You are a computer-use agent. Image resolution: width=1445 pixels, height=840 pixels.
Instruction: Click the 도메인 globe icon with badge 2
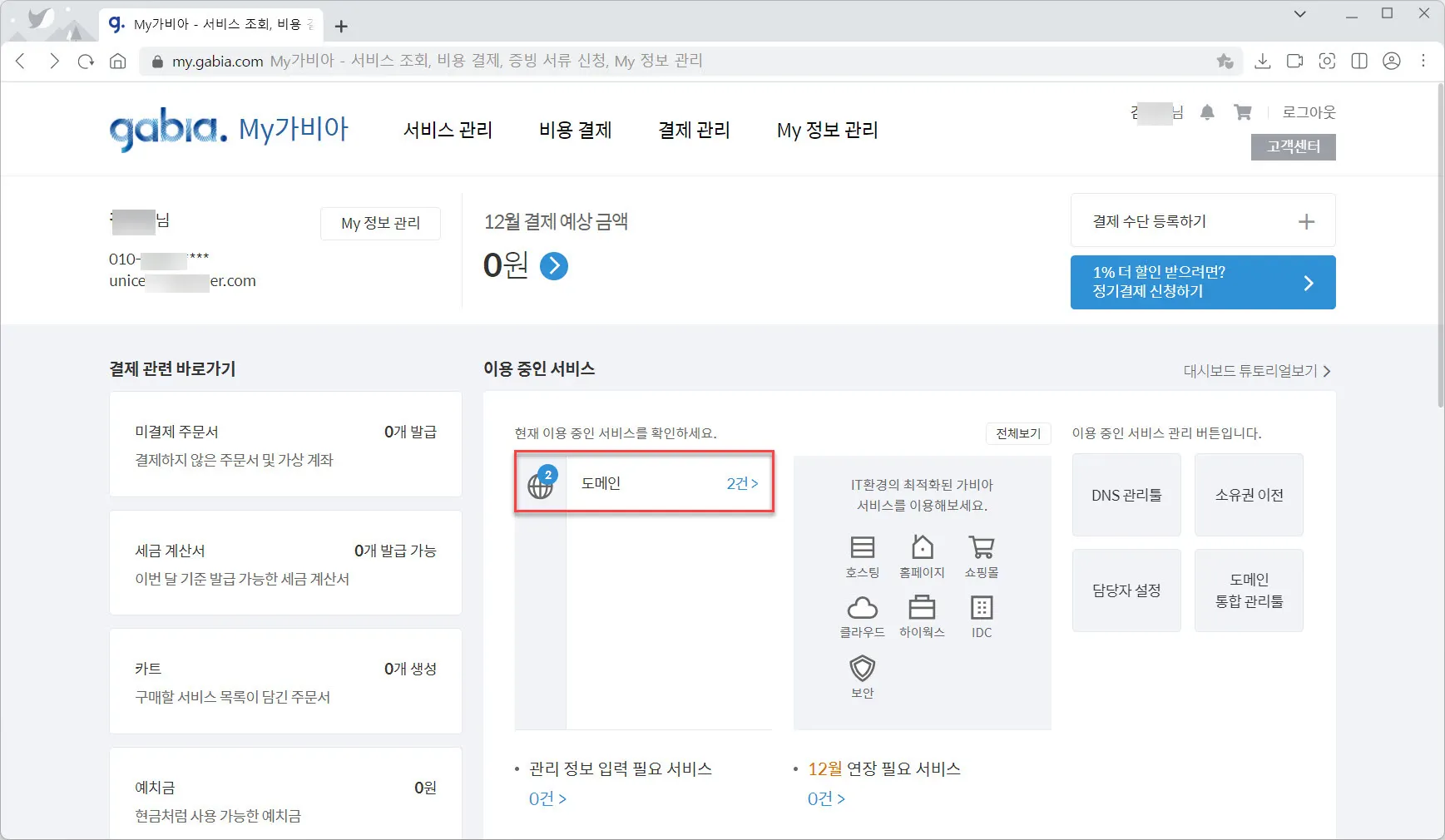541,483
